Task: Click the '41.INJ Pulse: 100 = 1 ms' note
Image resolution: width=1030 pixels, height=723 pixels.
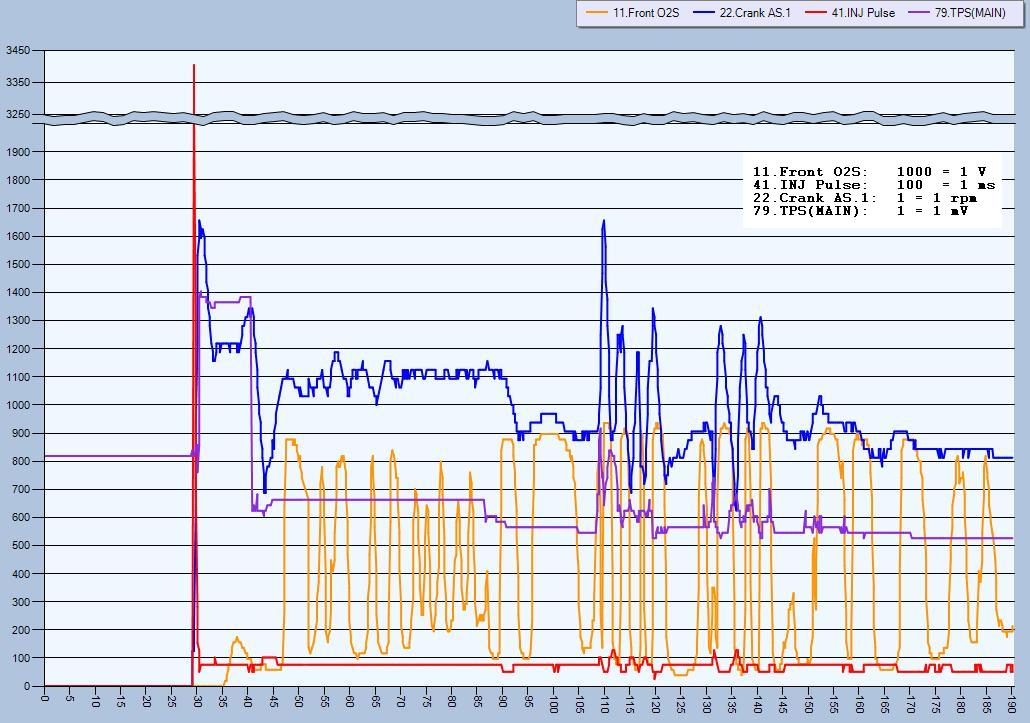Action: point(874,185)
